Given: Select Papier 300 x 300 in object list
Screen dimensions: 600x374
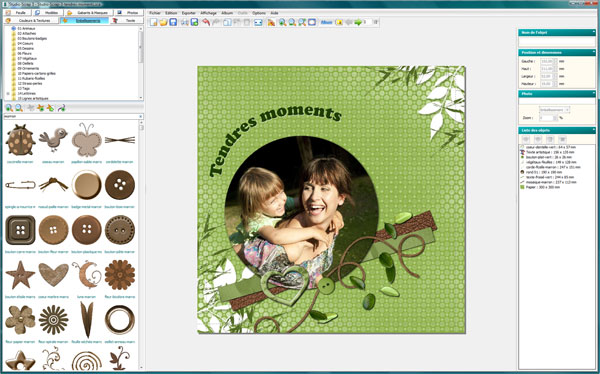Looking at the screenshot, I should click(543, 187).
